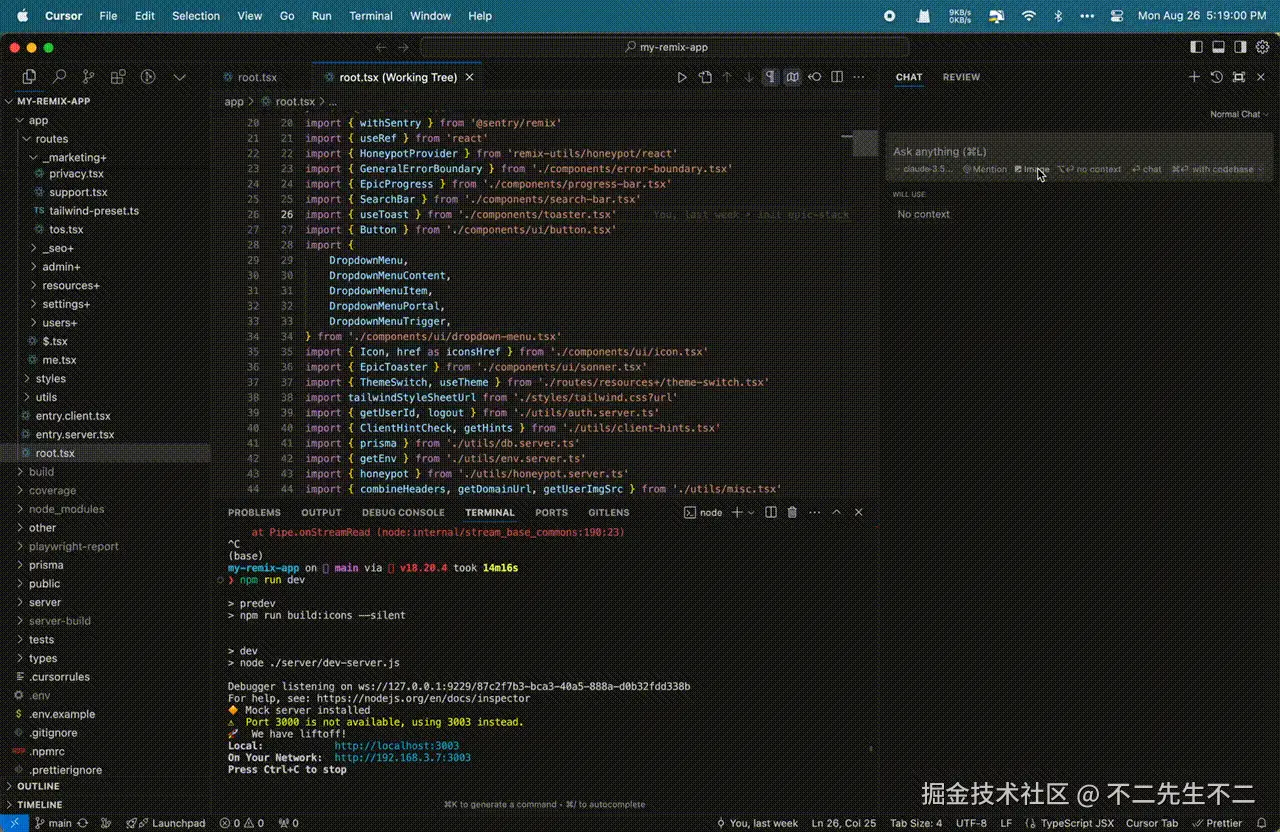Open the customize layout icon
The height and width of the screenshot is (832, 1280).
pyautogui.click(x=1262, y=47)
